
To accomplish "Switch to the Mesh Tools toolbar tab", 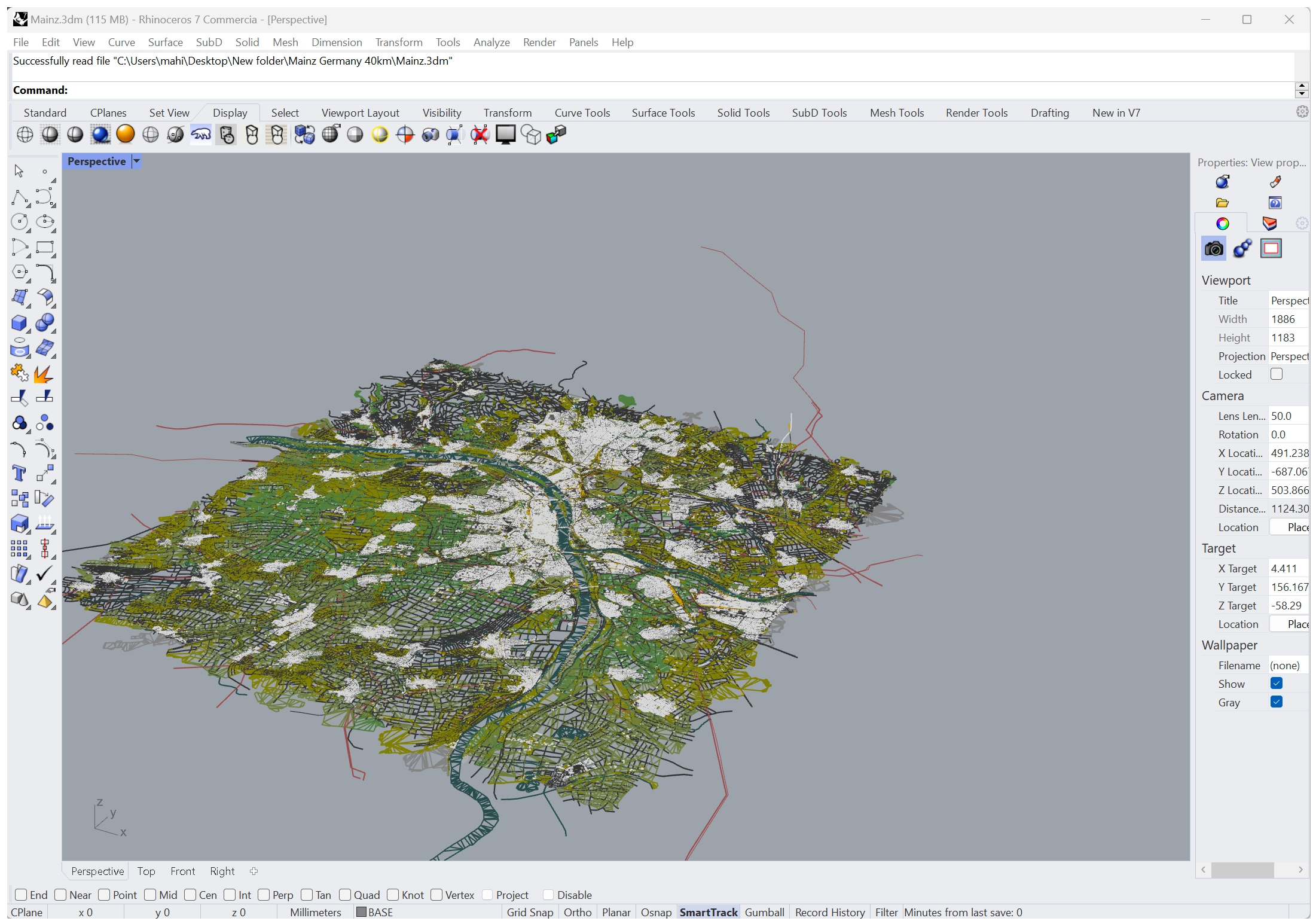I will [x=896, y=113].
